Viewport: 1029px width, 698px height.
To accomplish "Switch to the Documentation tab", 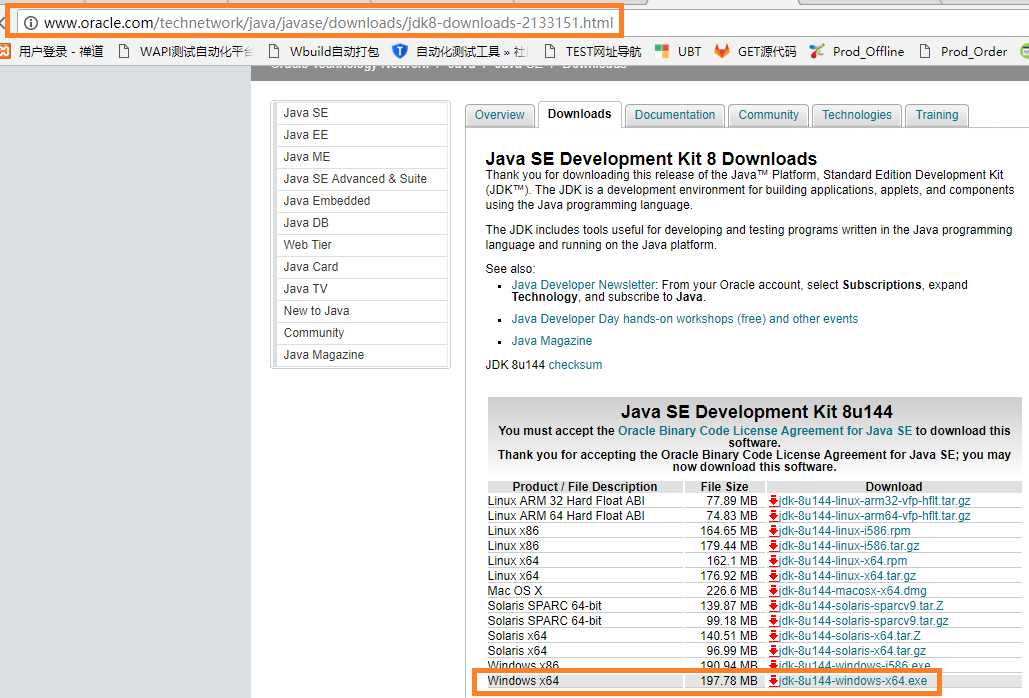I will click(675, 115).
